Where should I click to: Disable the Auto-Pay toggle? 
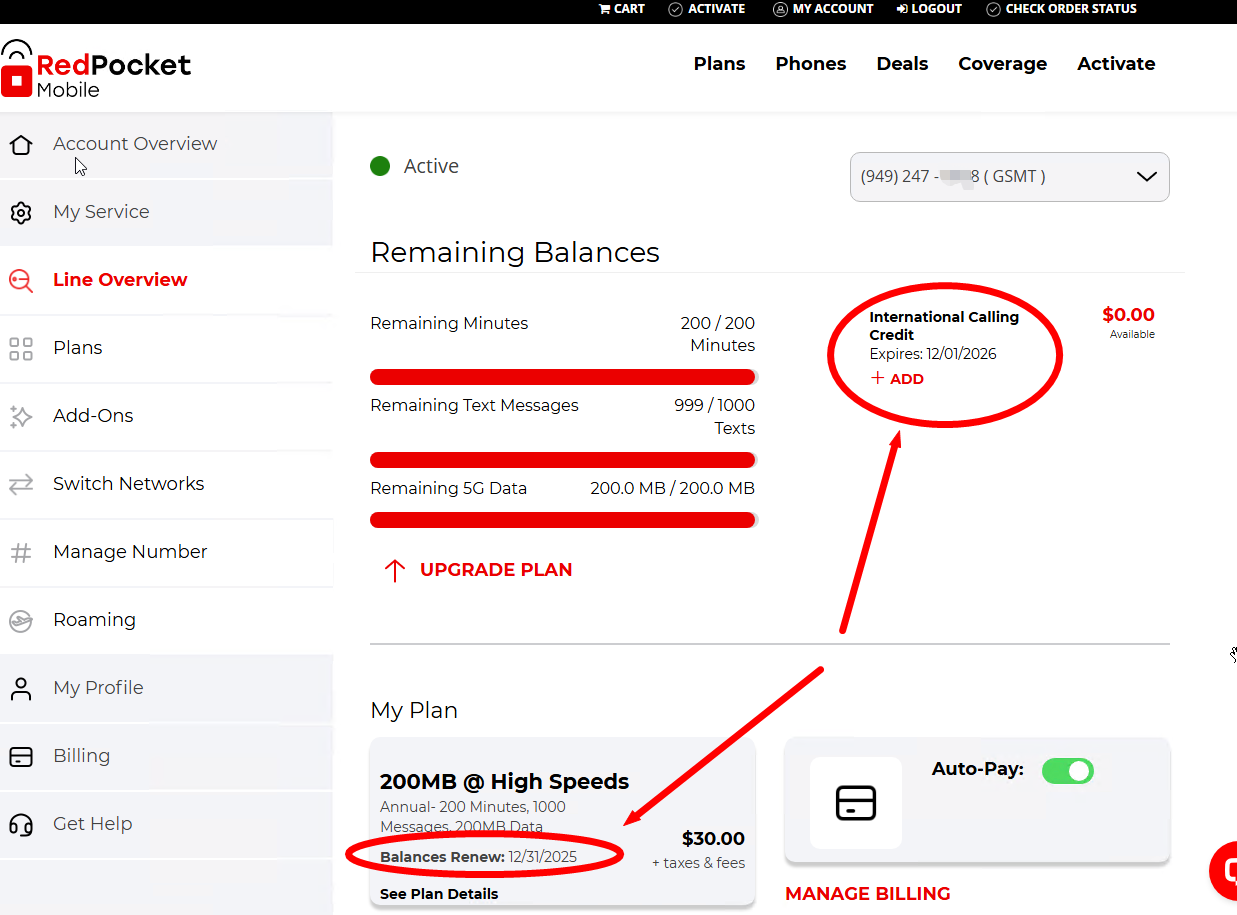click(x=1067, y=771)
